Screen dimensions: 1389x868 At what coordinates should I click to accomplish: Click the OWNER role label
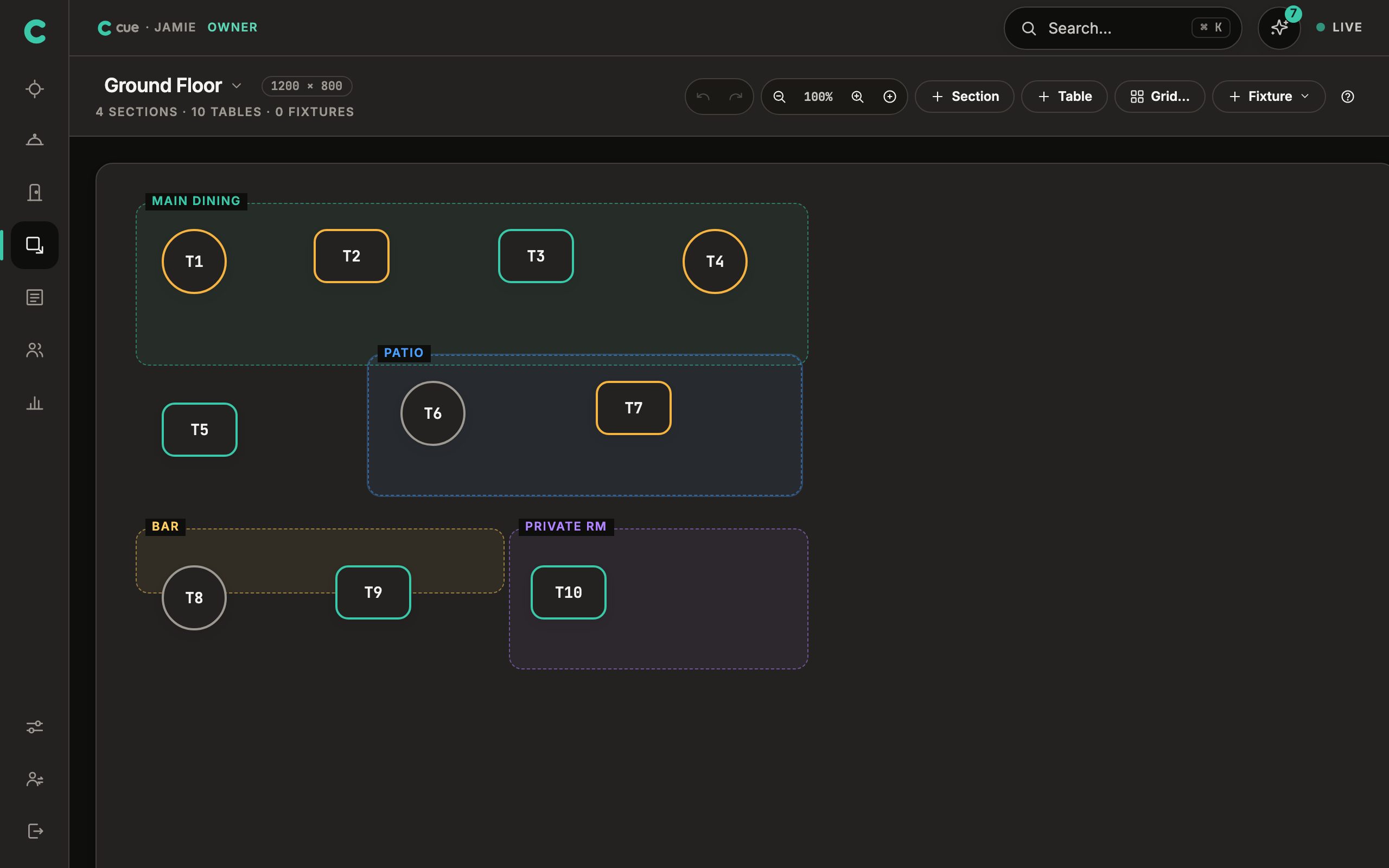(232, 28)
